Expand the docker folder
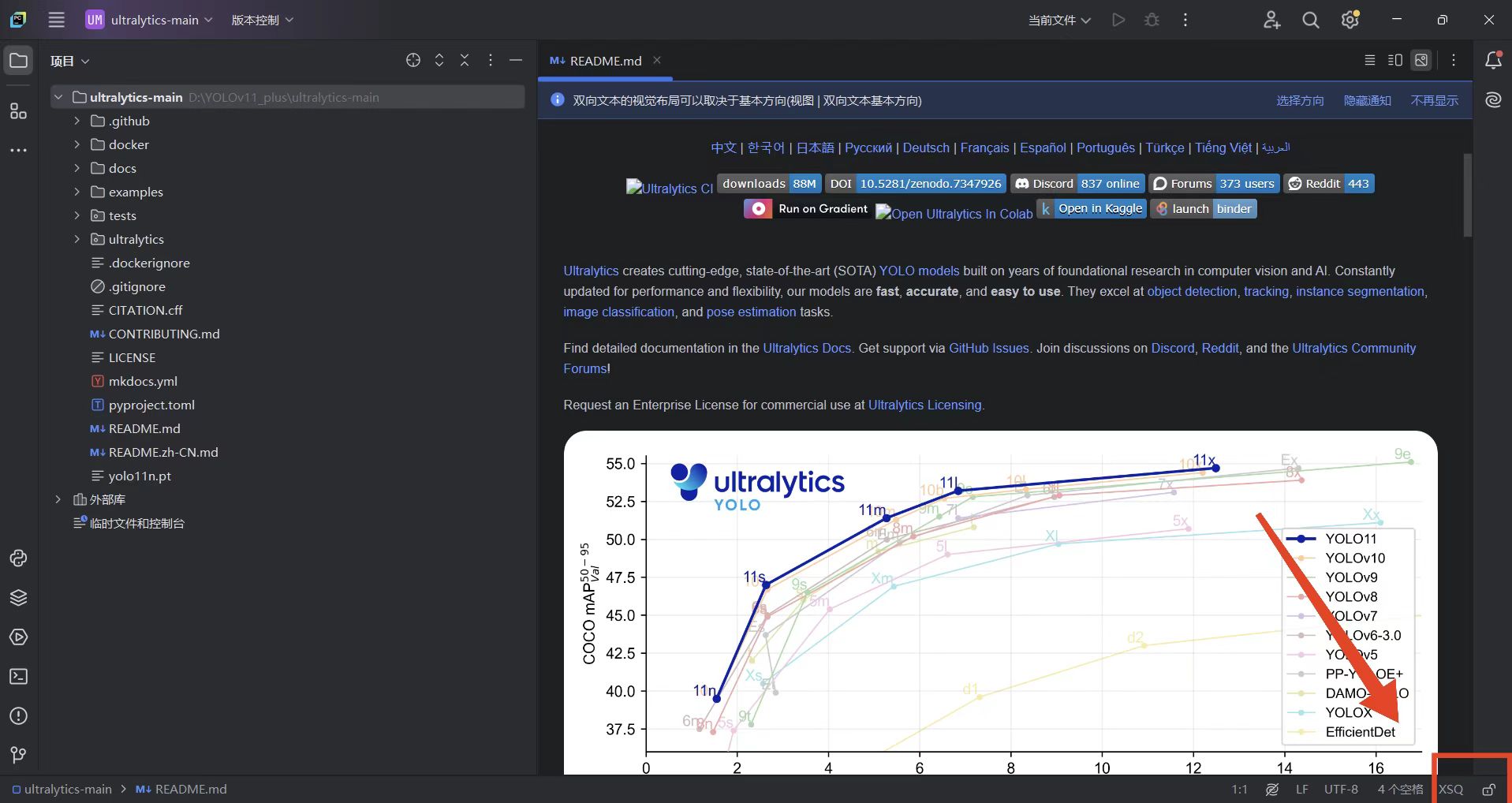This screenshot has height=803, width=1512. (x=77, y=144)
